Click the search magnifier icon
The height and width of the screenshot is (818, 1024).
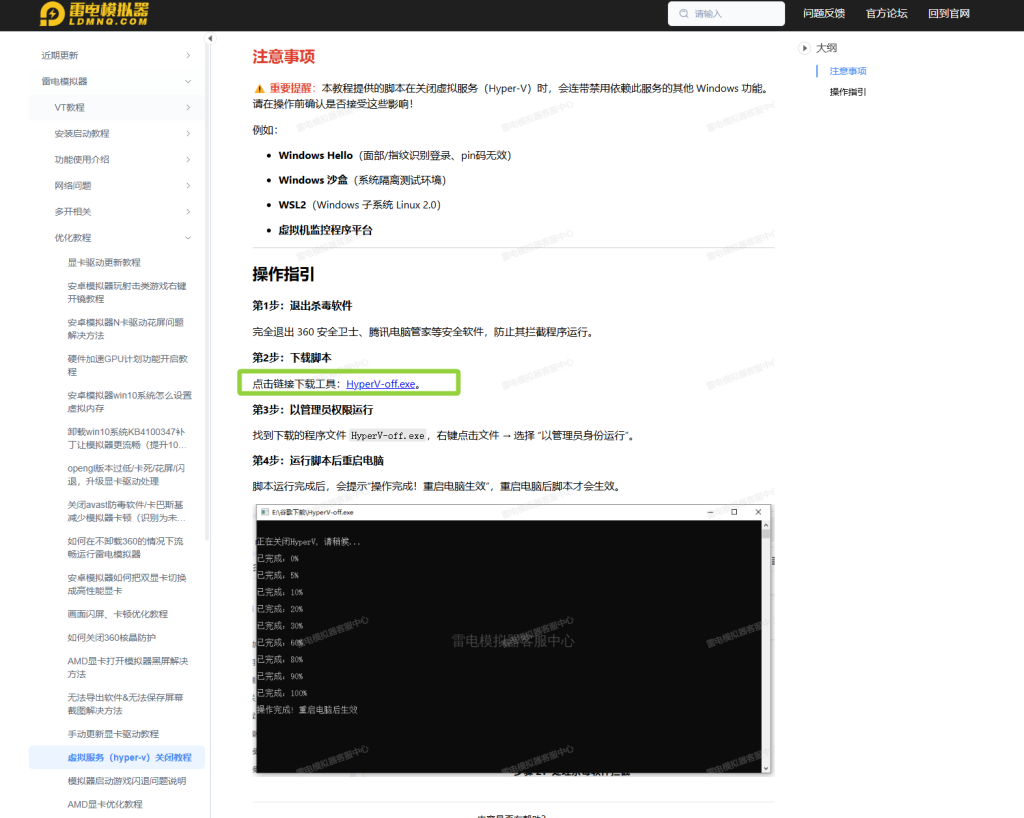click(684, 14)
